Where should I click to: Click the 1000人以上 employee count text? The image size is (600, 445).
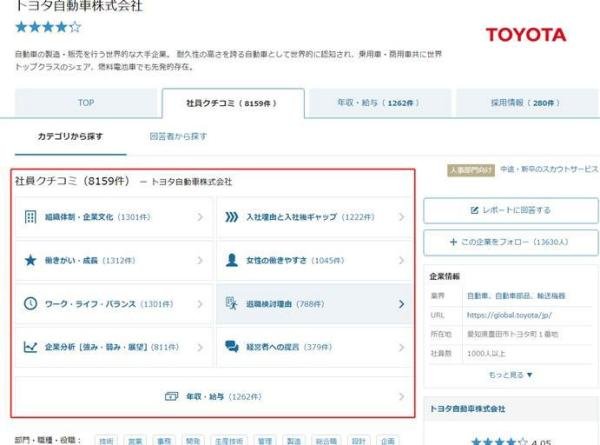(486, 354)
